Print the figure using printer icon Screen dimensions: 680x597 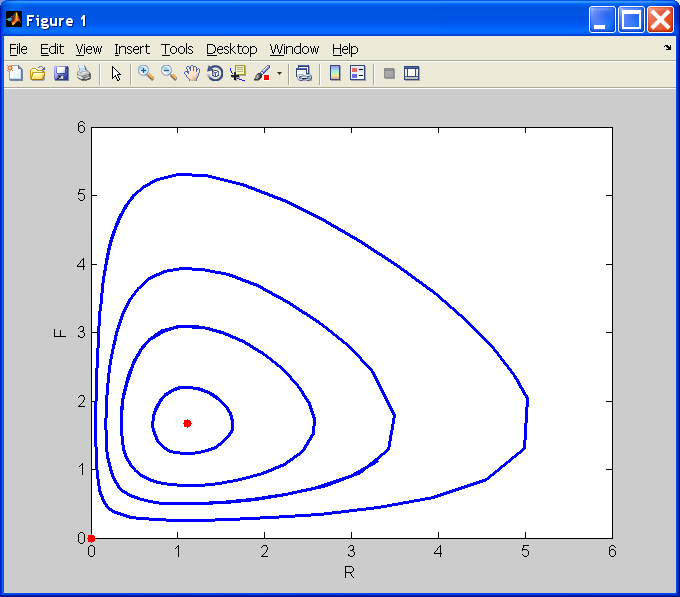(x=84, y=73)
